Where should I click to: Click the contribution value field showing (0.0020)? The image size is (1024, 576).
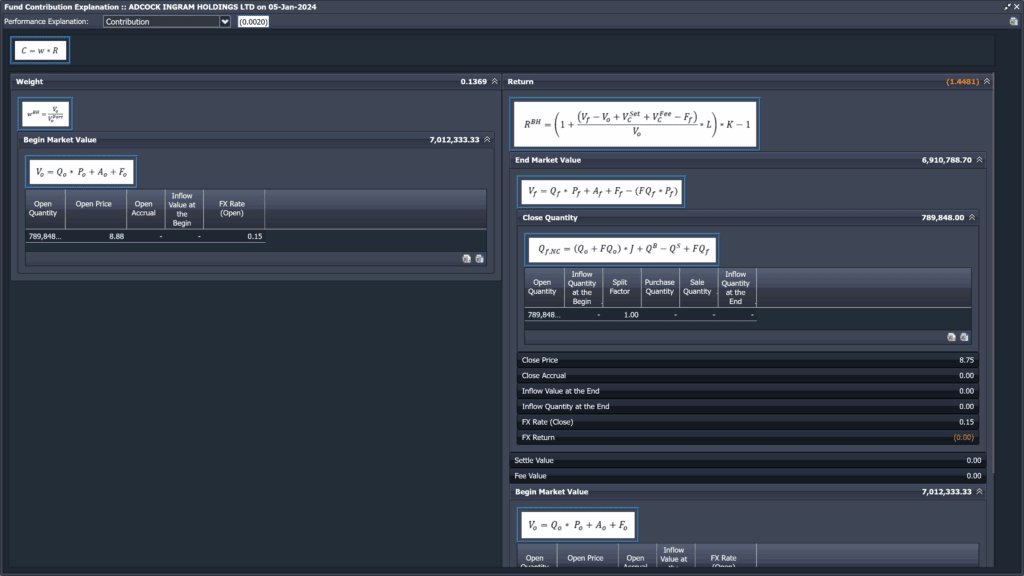point(252,21)
